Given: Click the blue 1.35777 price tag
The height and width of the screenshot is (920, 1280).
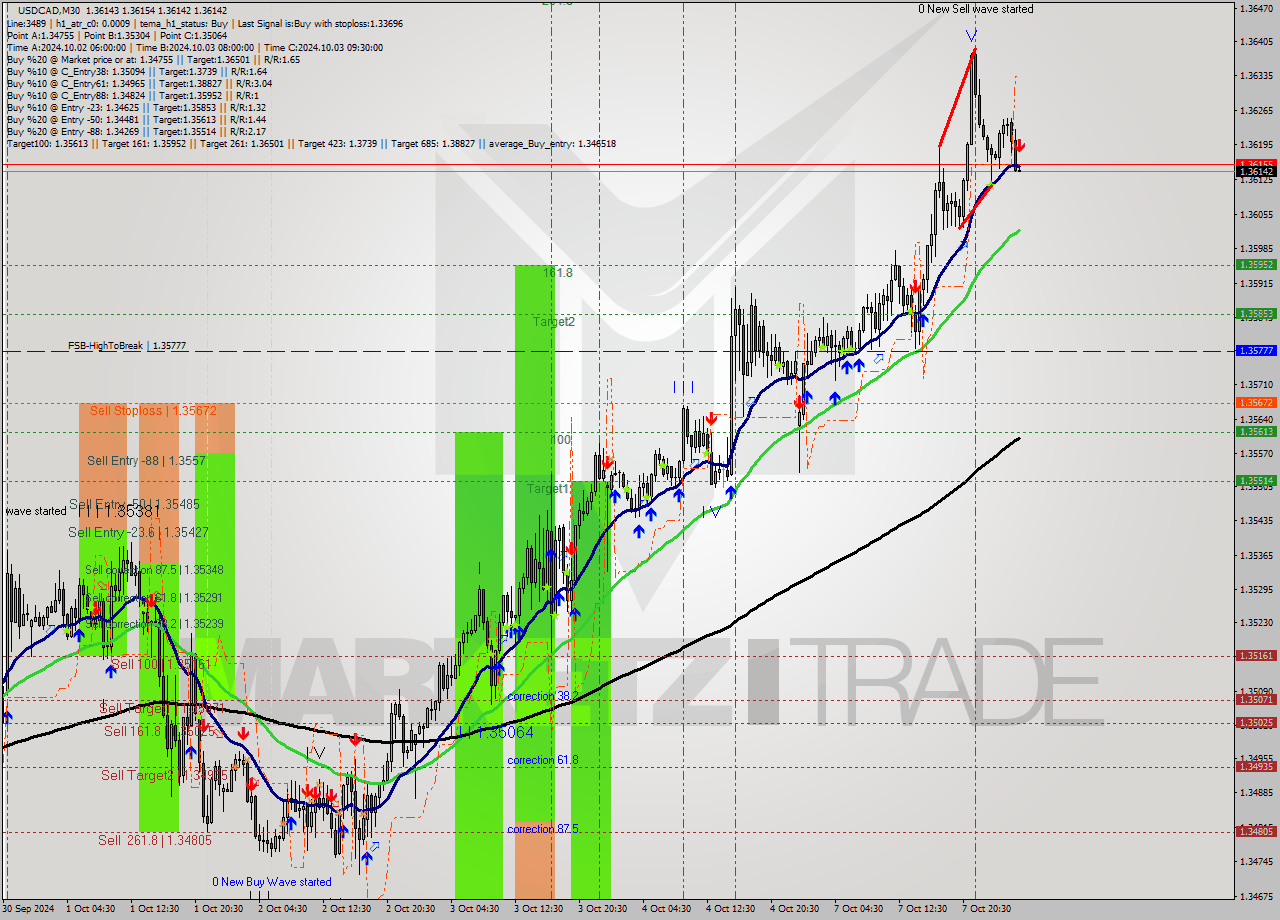Looking at the screenshot, I should [x=1256, y=351].
